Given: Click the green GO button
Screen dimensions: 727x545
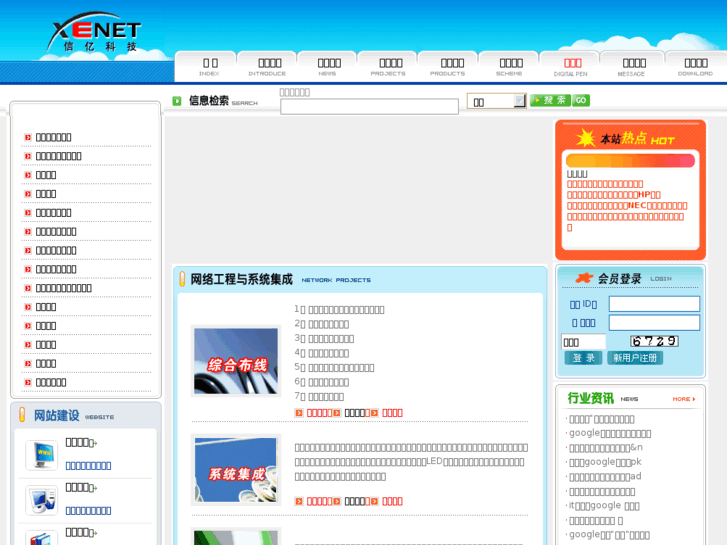Looking at the screenshot, I should 581,100.
